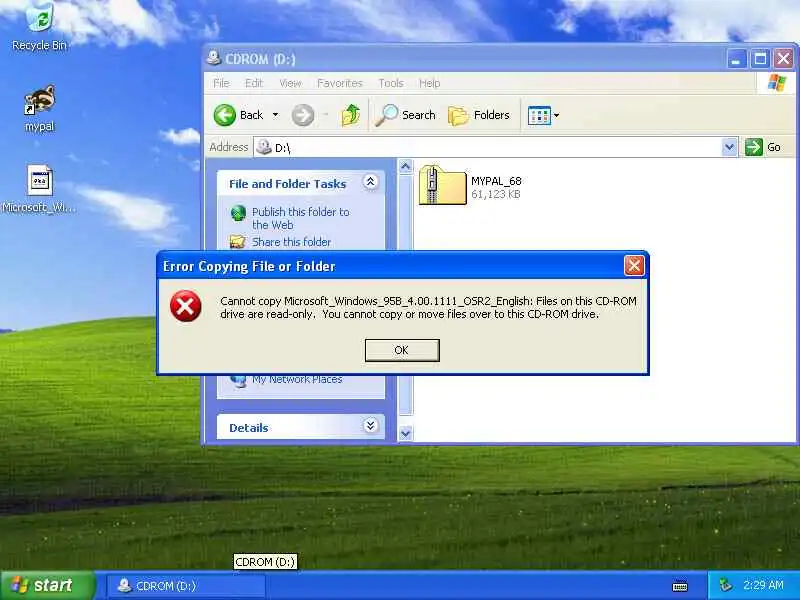Image resolution: width=800 pixels, height=600 pixels.
Task: Click the CD drive icon in title bar
Action: tap(213, 58)
